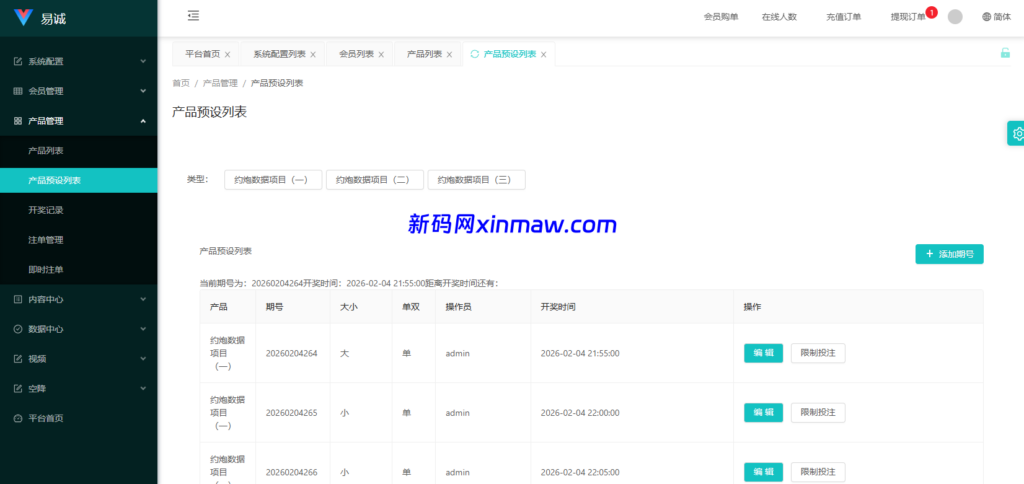Expand the 视频 menu chevron
The height and width of the screenshot is (484, 1024).
143,359
